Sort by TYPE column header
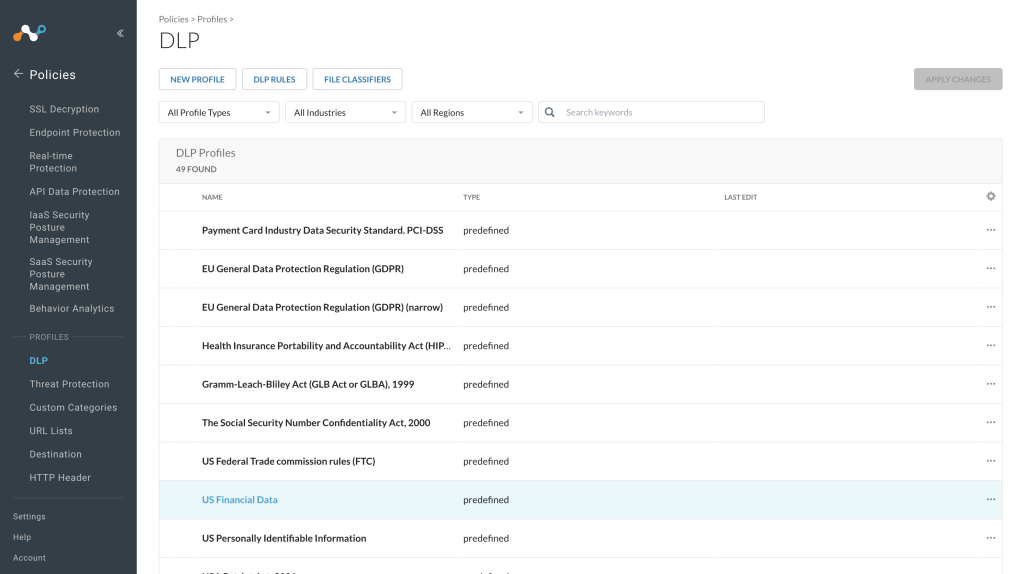 (472, 197)
